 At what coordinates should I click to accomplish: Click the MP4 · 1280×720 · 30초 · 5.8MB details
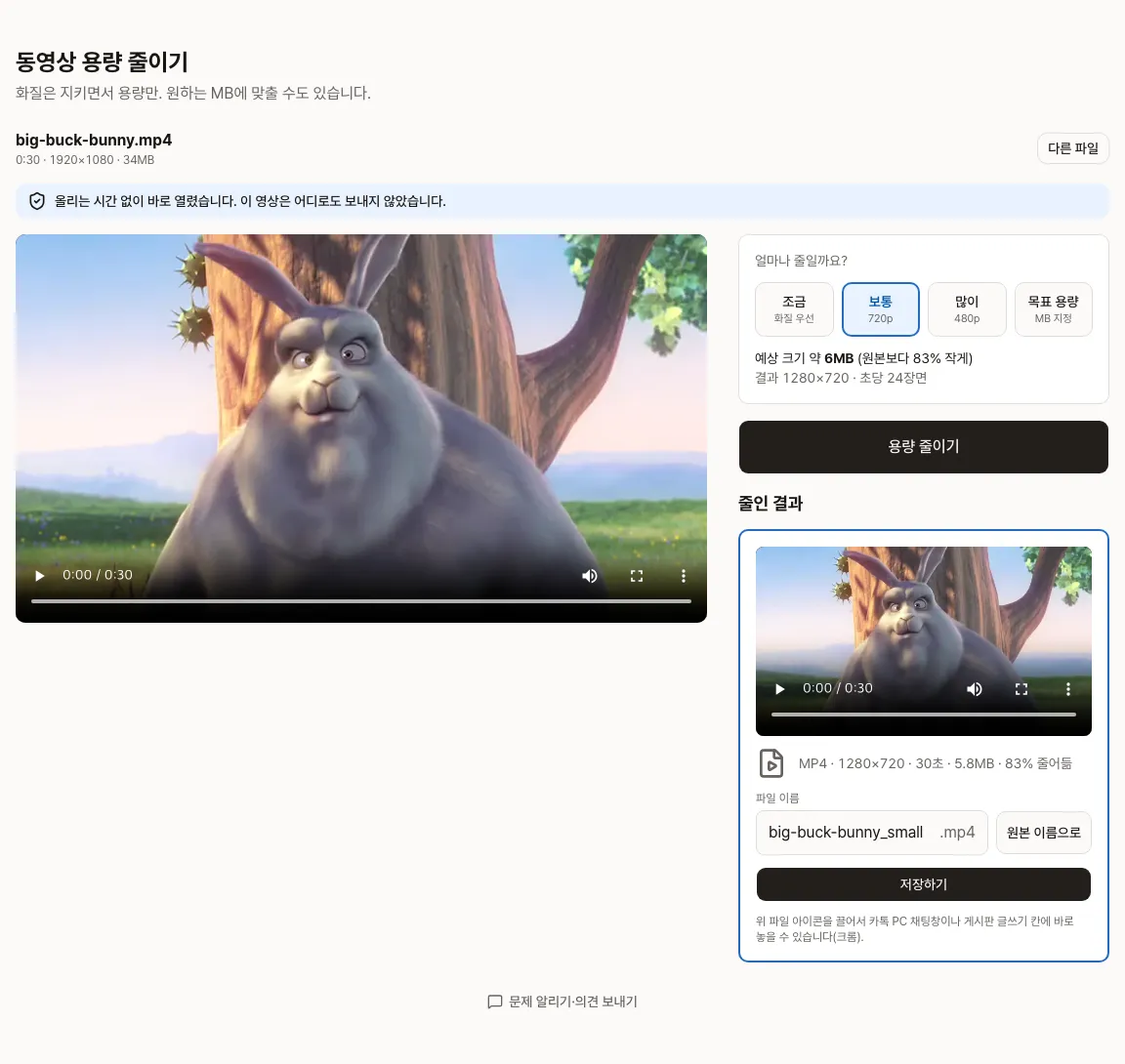pos(935,763)
